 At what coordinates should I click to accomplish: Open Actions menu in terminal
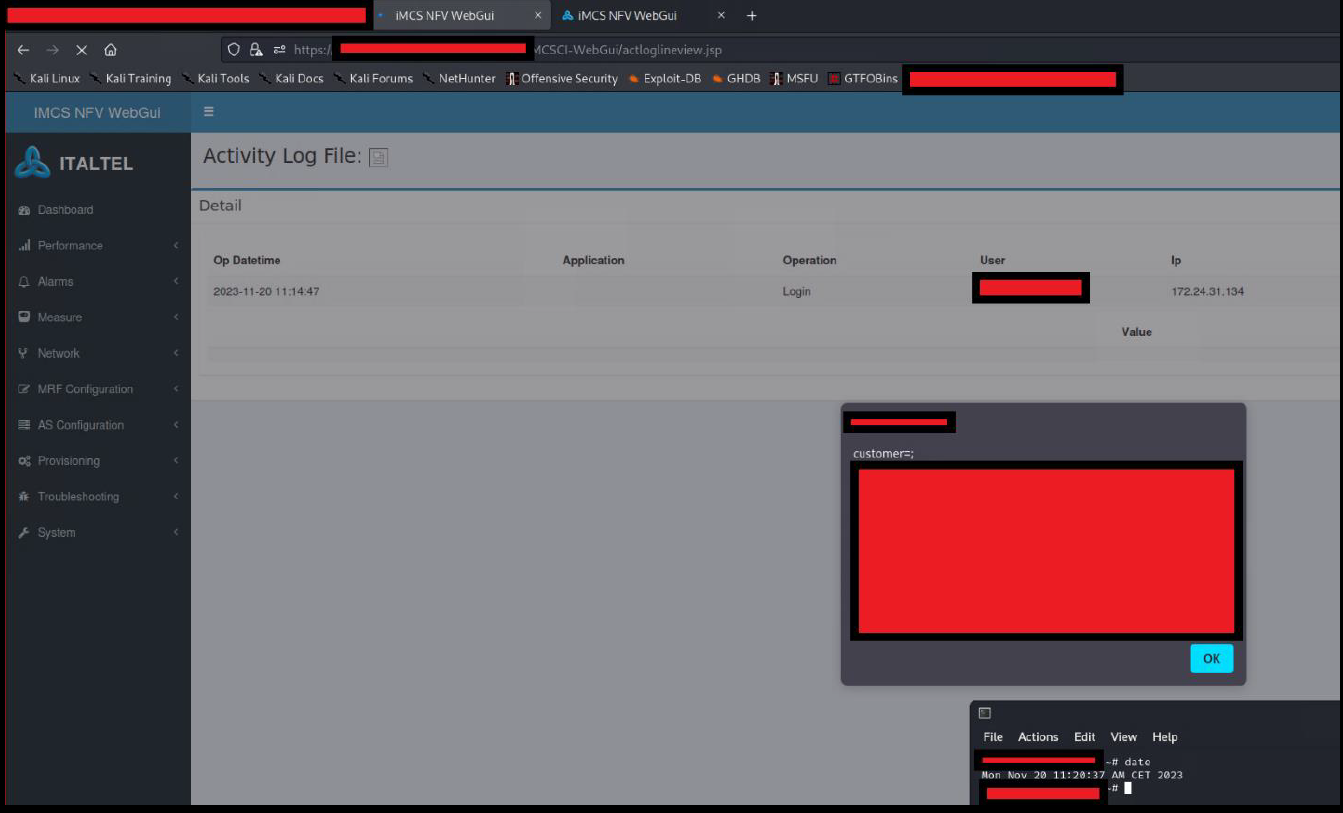click(x=1038, y=737)
